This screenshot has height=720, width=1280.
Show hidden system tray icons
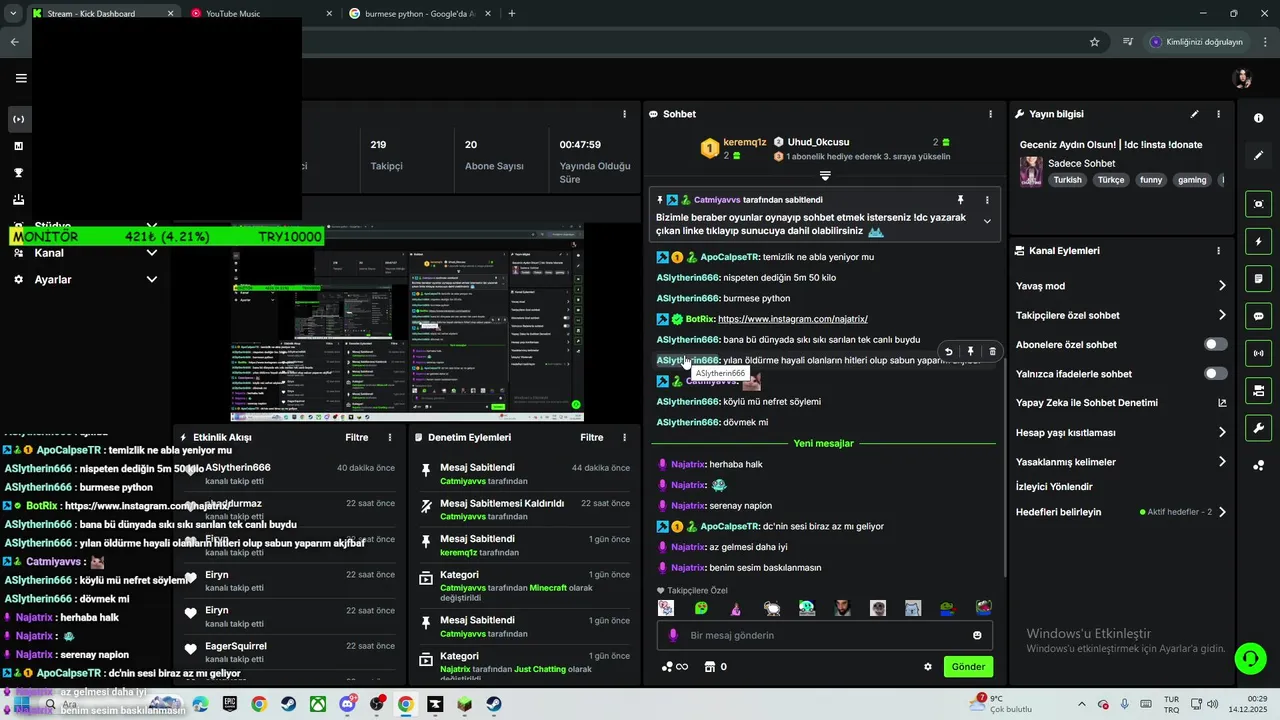[x=1081, y=704]
